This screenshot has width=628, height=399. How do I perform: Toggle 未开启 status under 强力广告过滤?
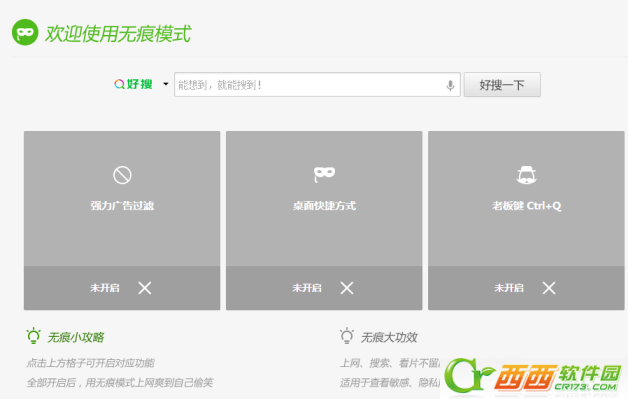coord(105,288)
